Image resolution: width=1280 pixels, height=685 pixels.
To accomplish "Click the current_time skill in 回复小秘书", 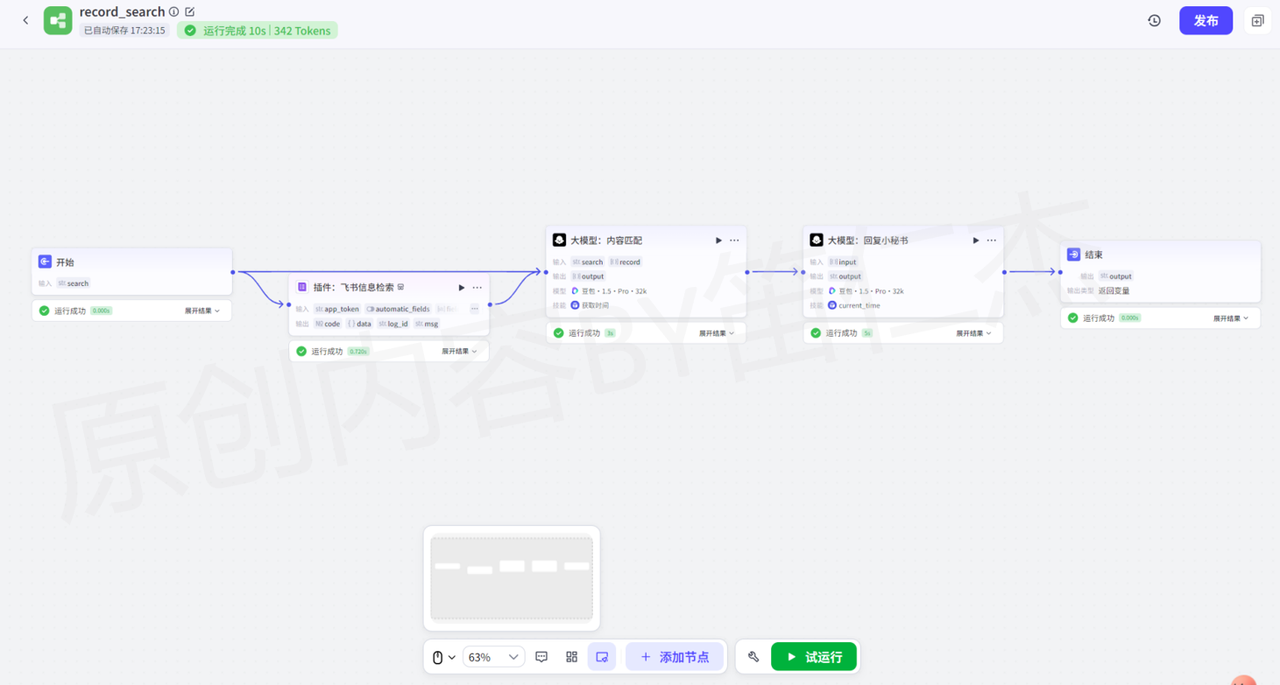I will point(854,305).
